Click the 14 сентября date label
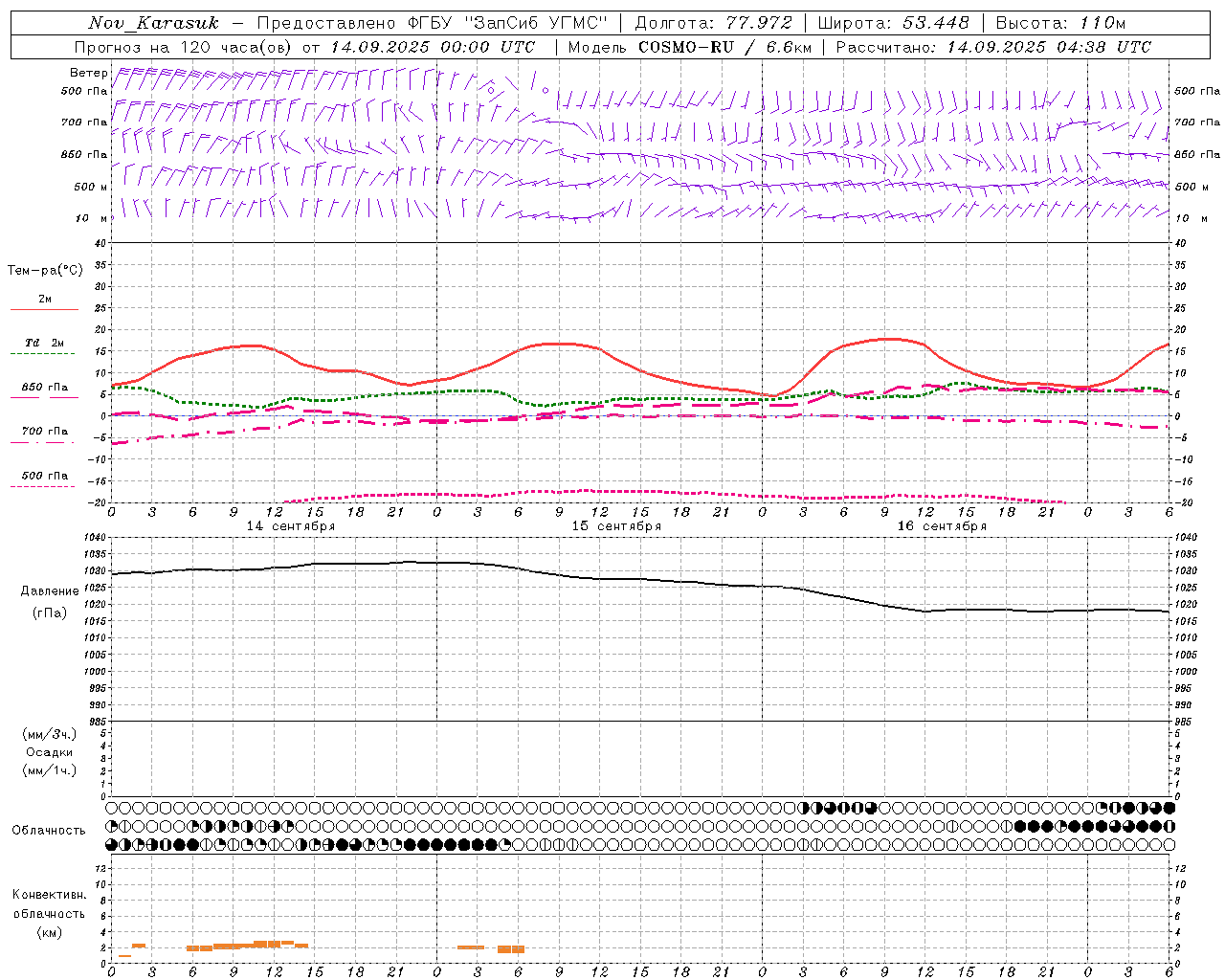This screenshot has width=1225, height=980. (x=291, y=526)
